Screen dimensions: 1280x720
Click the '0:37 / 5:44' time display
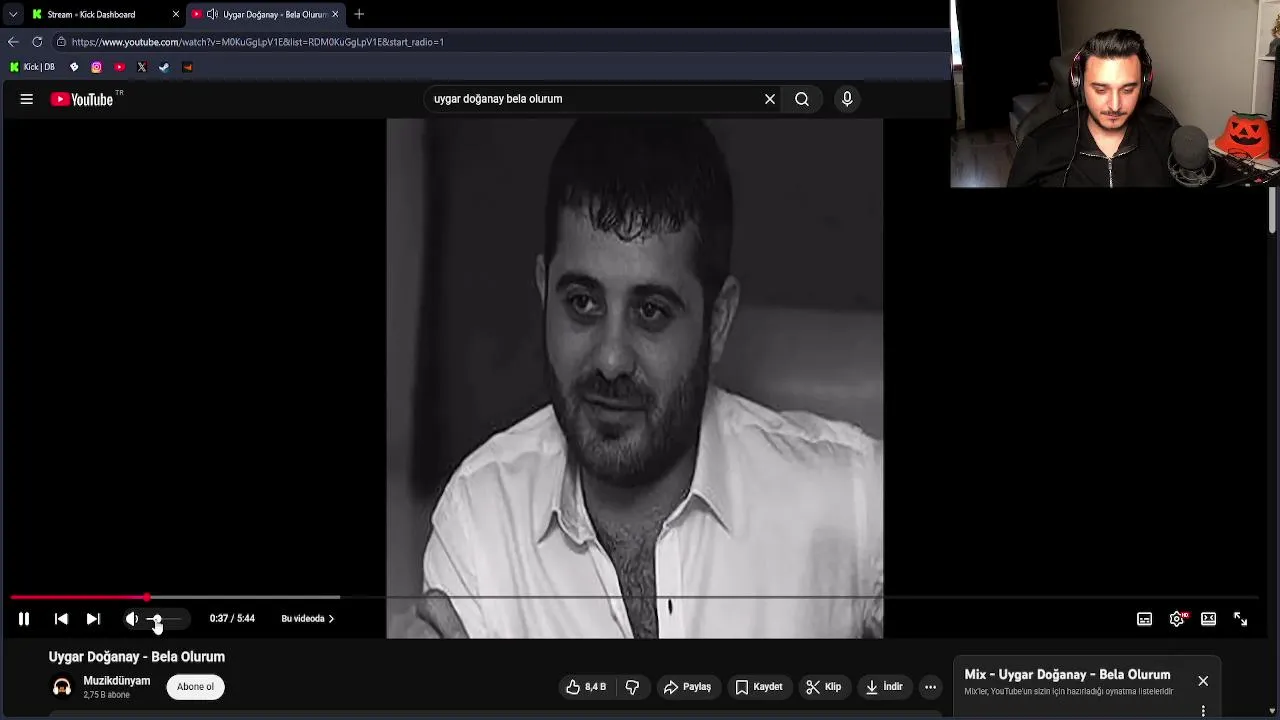(232, 619)
